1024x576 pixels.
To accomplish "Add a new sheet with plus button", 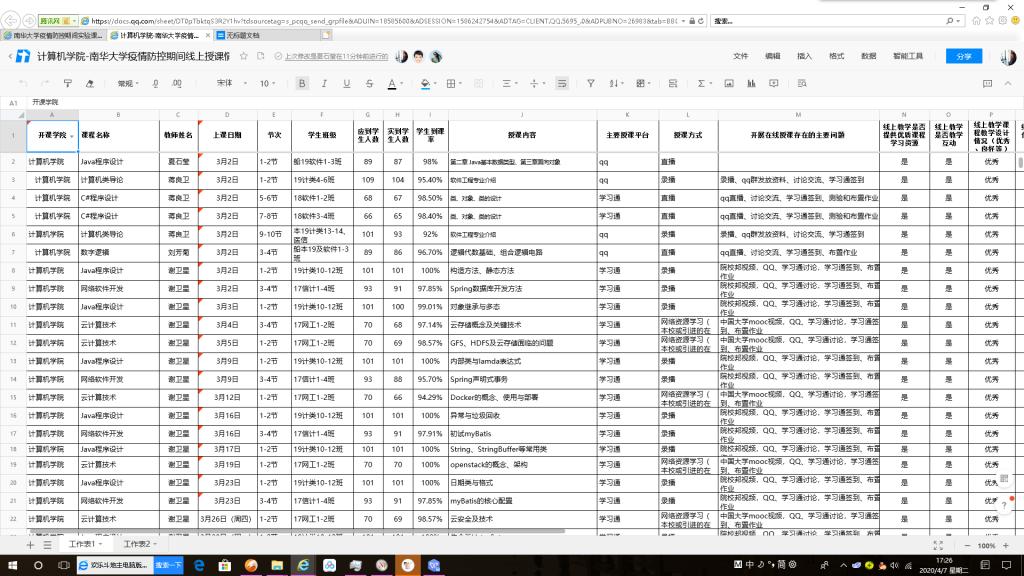I will tap(30, 545).
